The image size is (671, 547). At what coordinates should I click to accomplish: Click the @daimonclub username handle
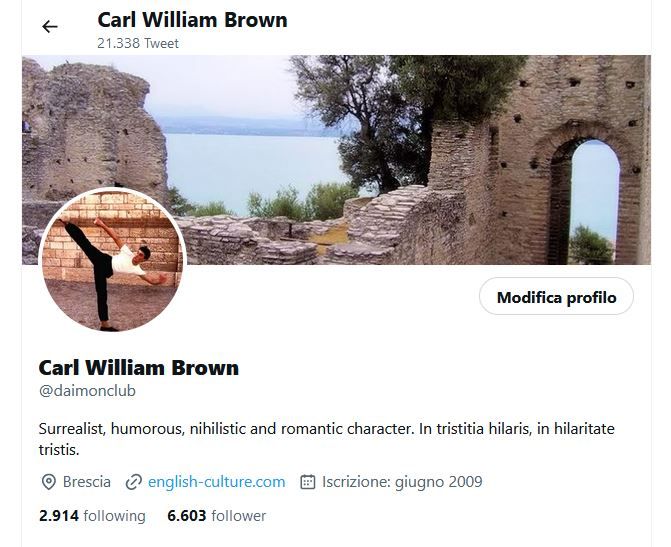point(87,391)
